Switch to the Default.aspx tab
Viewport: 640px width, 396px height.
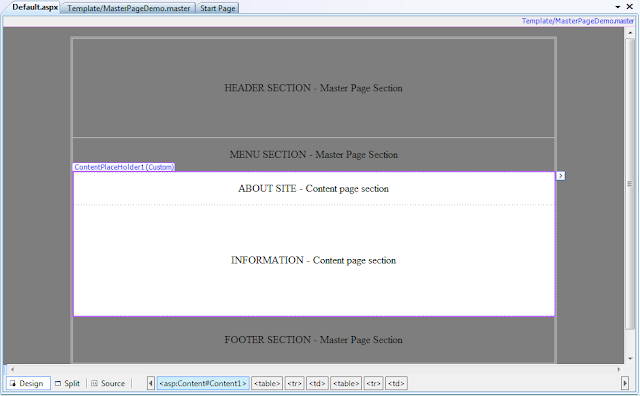tap(34, 7)
